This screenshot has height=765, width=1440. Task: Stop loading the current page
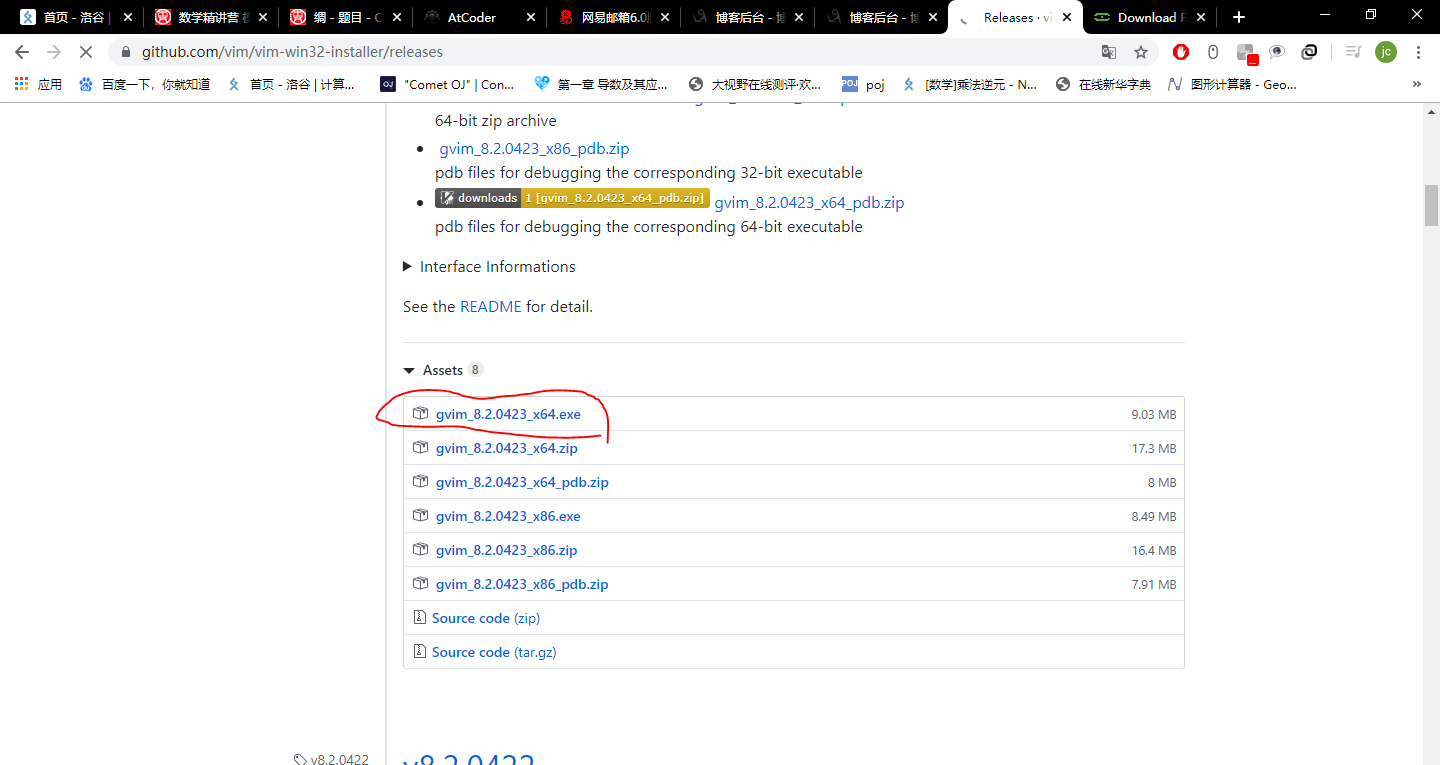[x=86, y=52]
